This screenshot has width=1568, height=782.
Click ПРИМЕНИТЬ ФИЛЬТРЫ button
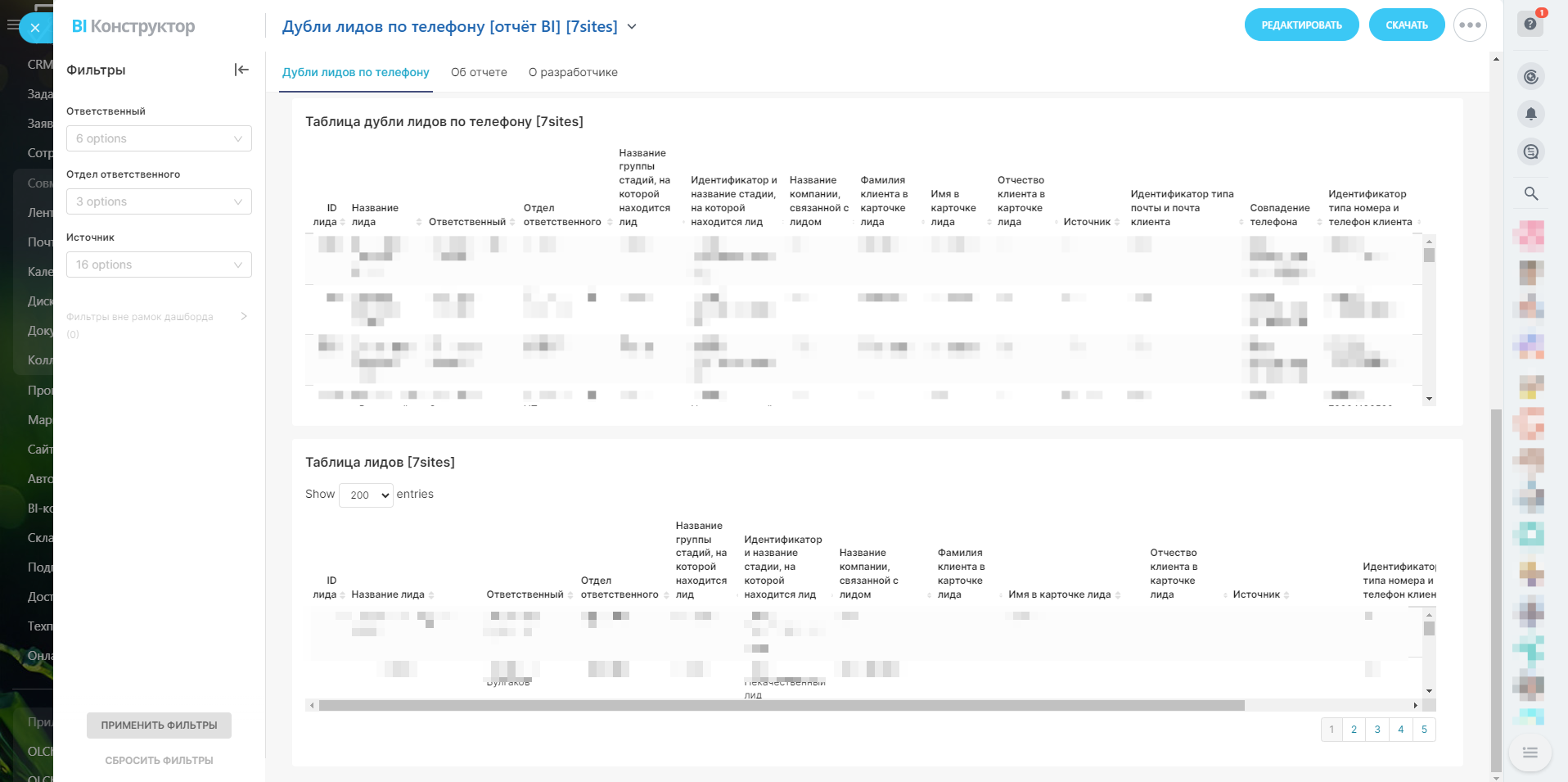click(x=159, y=725)
